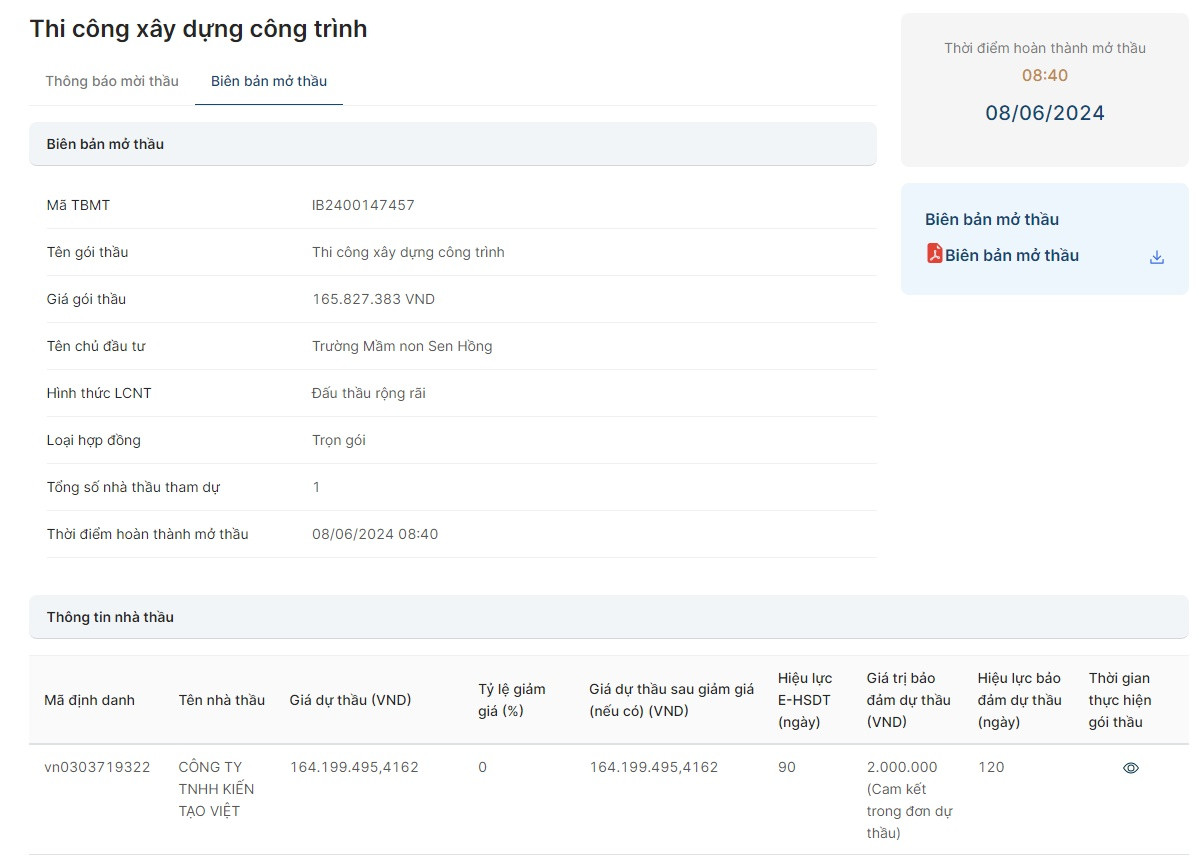Open the Biên bản mở thầu PDF link
The image size is (1199, 856).
1011,256
